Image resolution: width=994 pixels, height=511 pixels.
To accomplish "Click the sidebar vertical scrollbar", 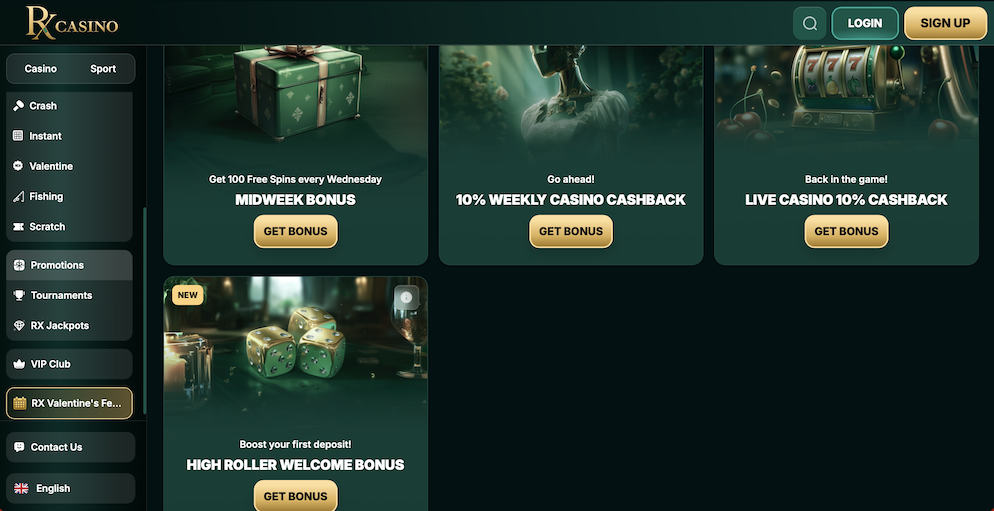I will pos(145,311).
